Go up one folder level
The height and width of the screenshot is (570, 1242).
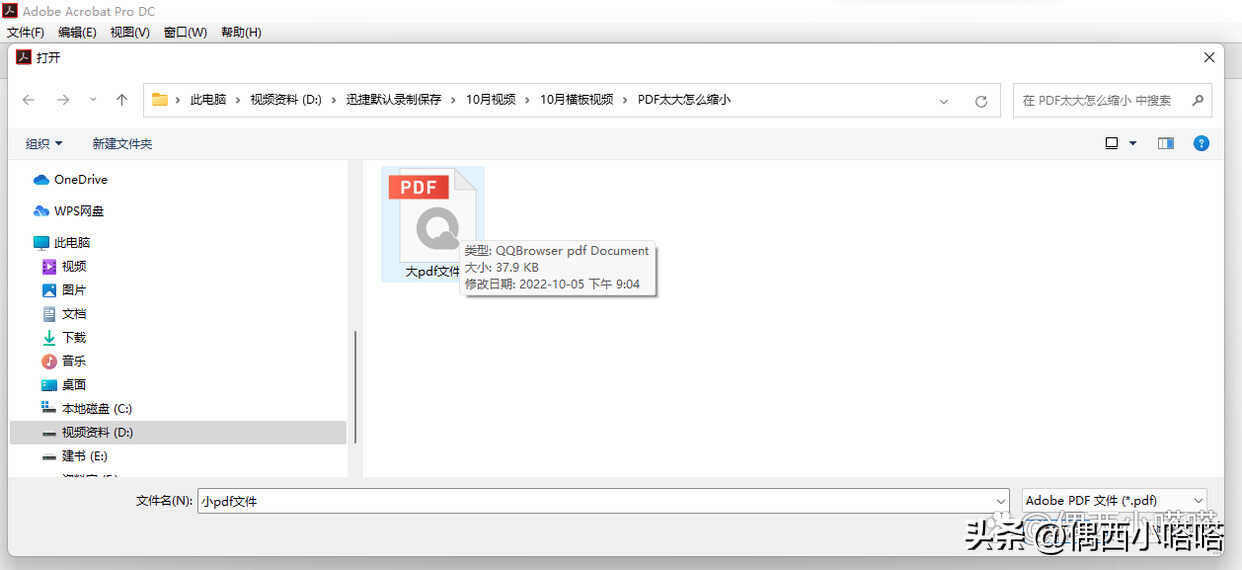[x=122, y=100]
